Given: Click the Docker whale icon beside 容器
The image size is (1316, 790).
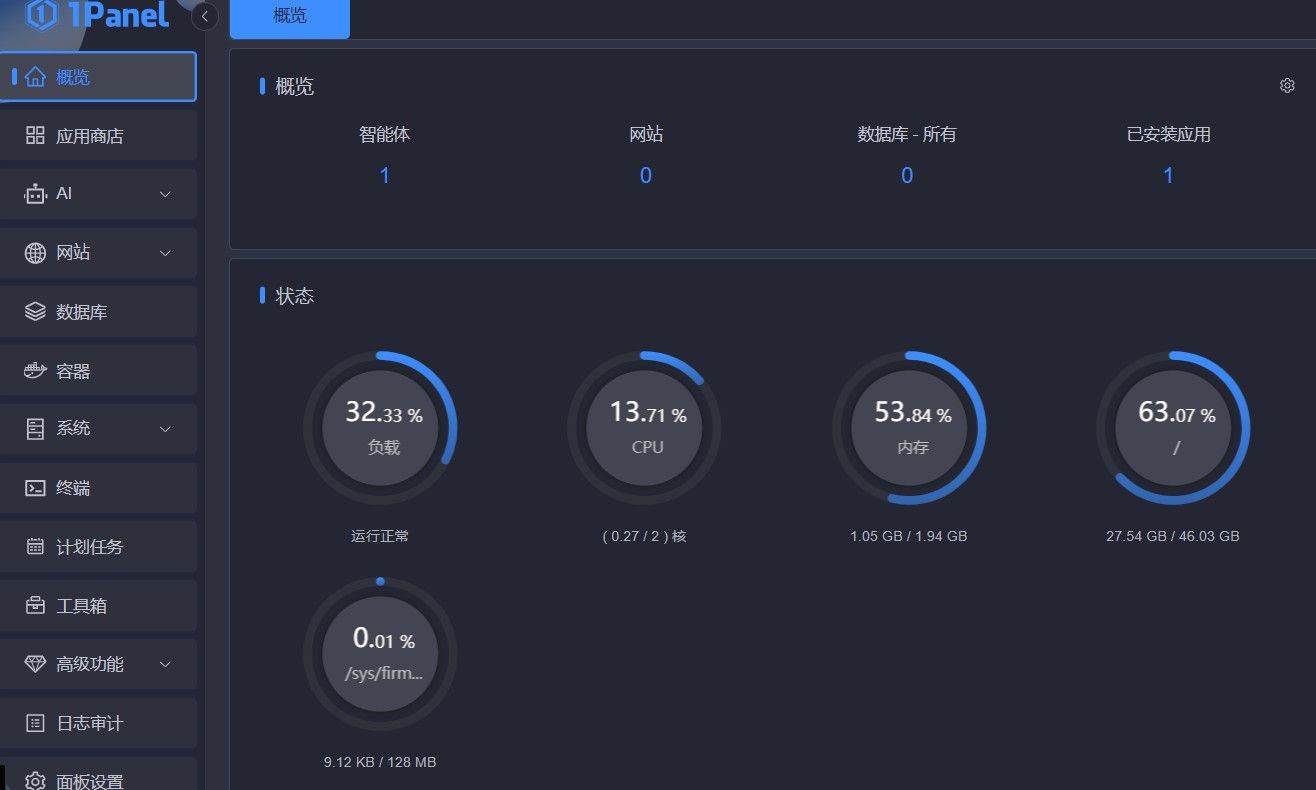Looking at the screenshot, I should pos(35,371).
